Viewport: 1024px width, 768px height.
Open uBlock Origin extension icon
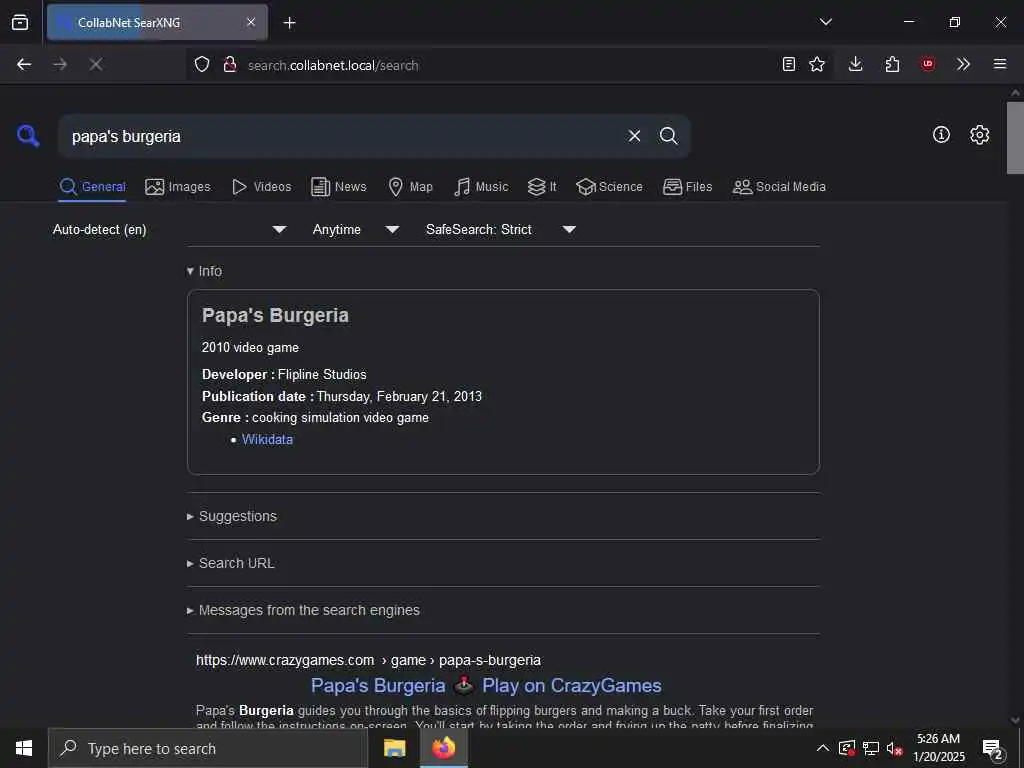[928, 64]
